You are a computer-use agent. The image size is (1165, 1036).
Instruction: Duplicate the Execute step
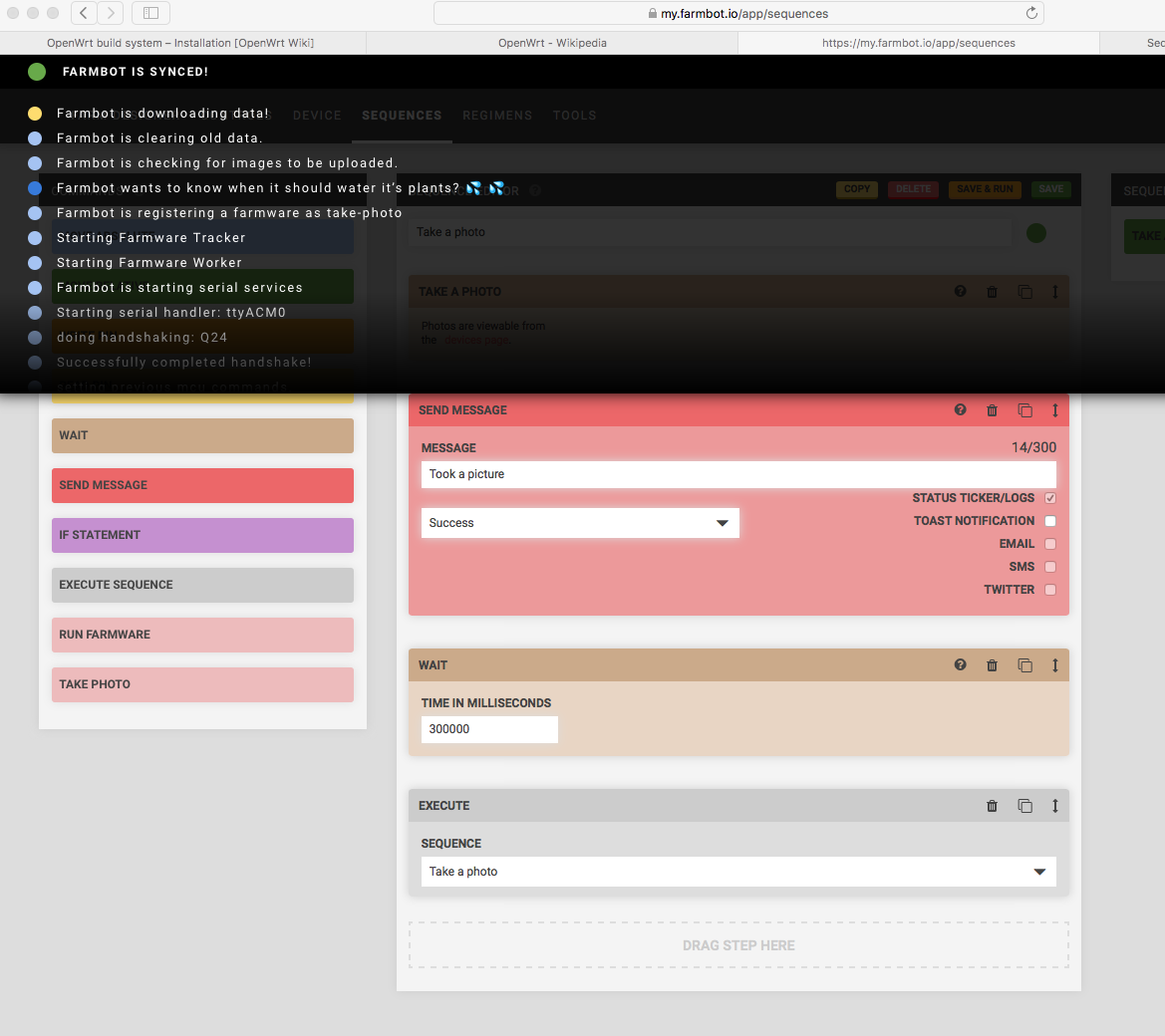point(1025,806)
